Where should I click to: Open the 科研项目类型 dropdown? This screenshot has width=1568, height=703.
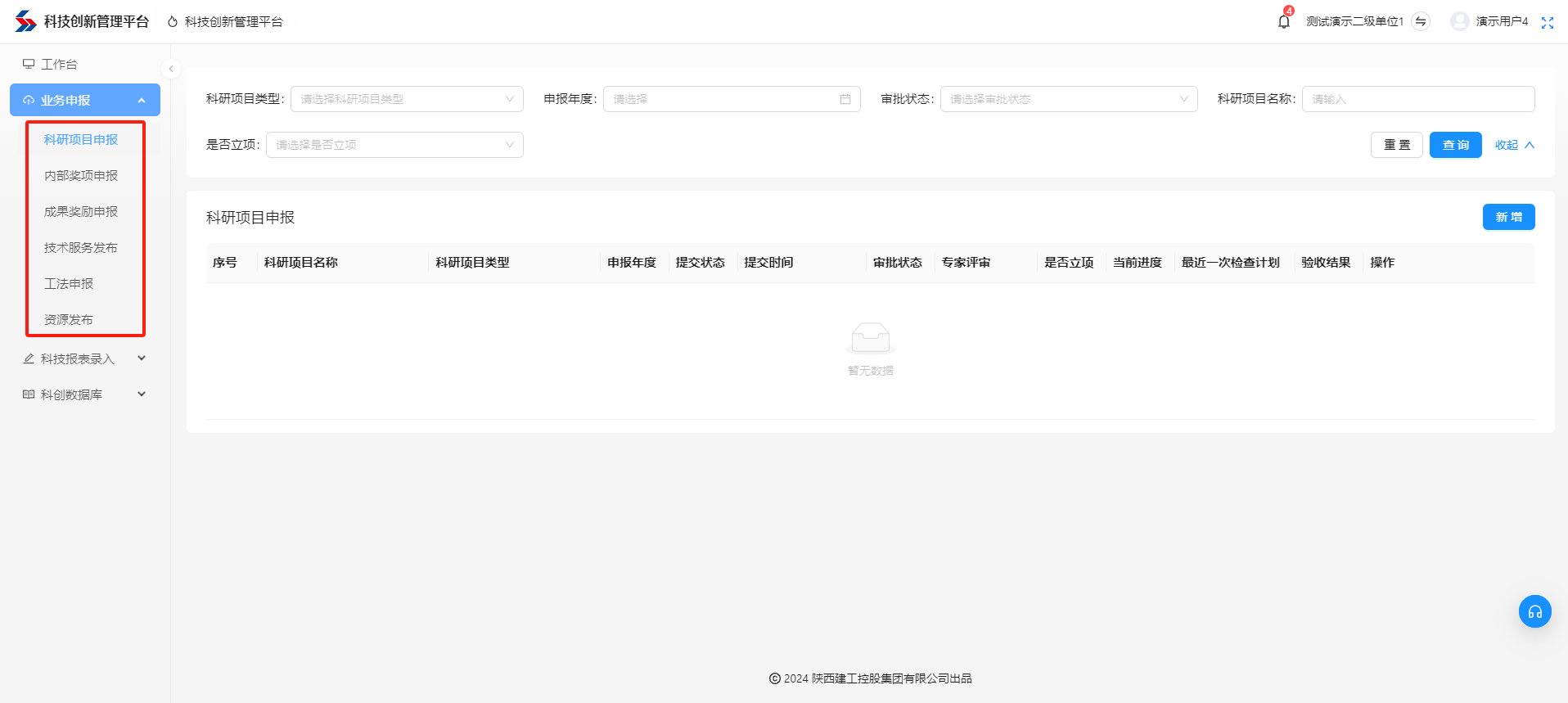pyautogui.click(x=407, y=99)
